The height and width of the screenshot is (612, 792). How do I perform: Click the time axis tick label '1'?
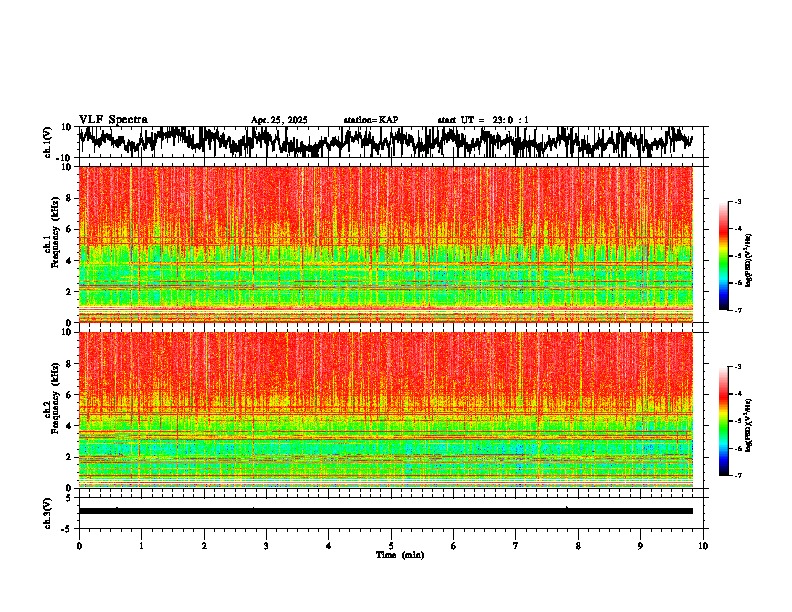point(141,546)
